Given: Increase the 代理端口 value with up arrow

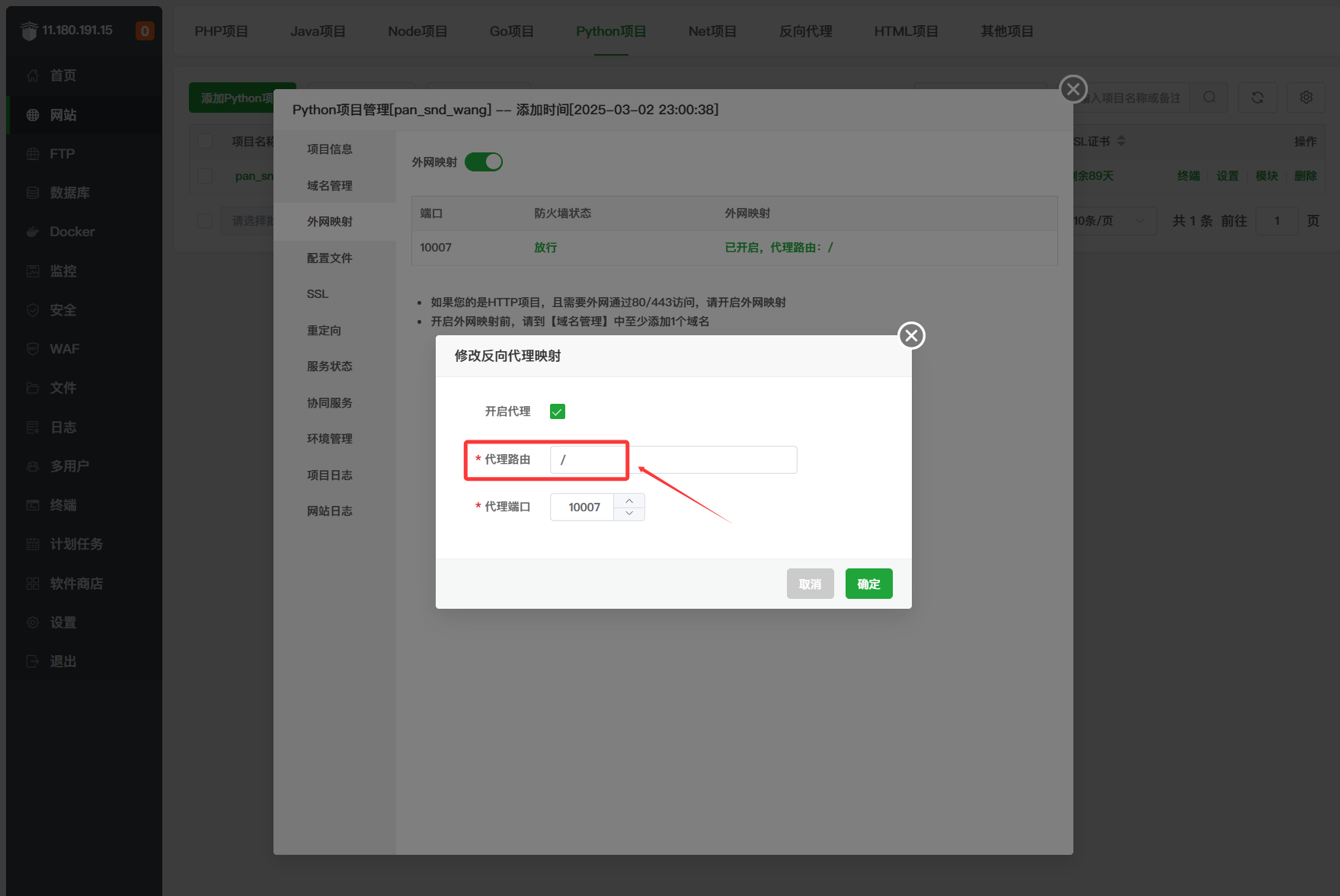Looking at the screenshot, I should coord(629,501).
